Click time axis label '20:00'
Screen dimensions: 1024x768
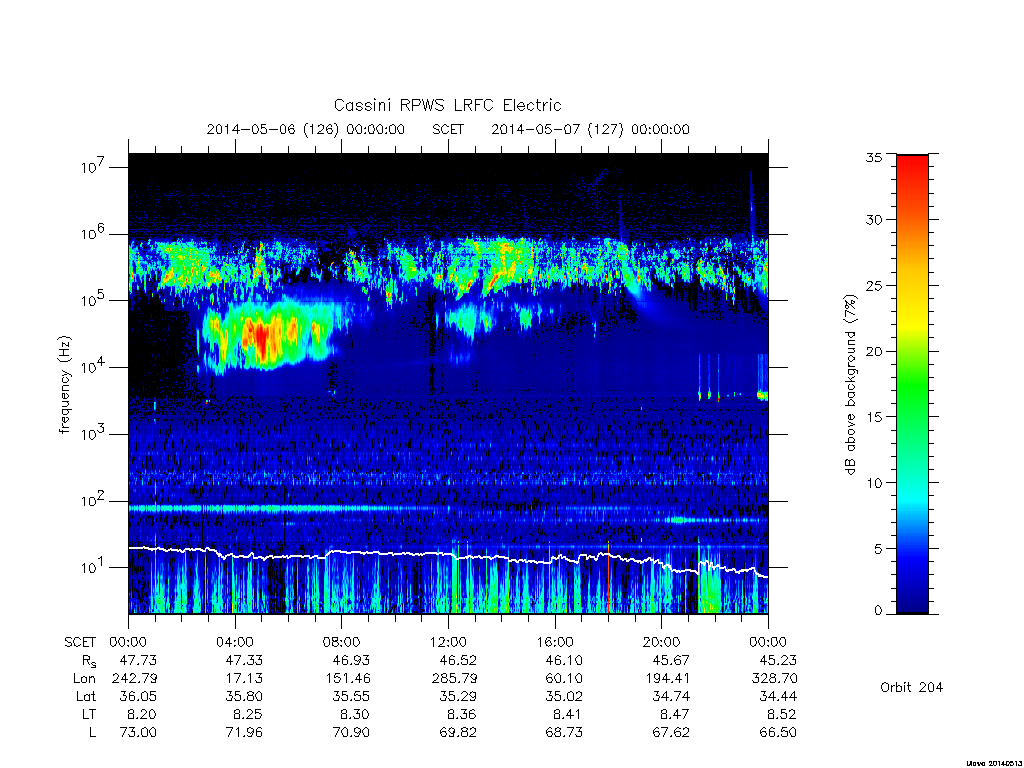tap(661, 642)
